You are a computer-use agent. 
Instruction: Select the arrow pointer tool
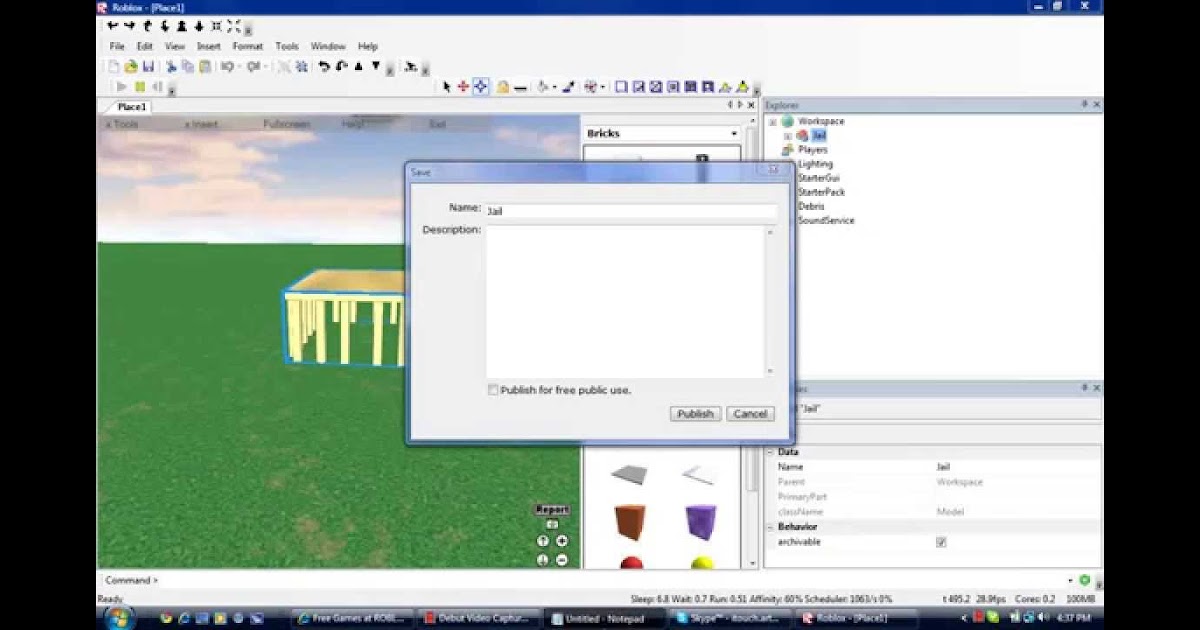[447, 87]
